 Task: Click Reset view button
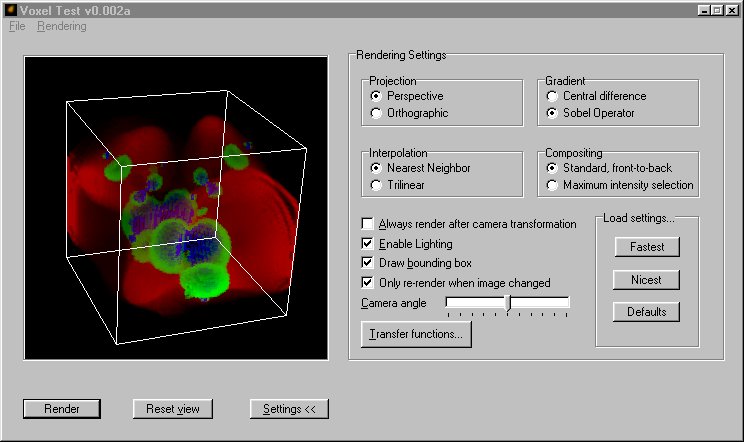[x=173, y=409]
